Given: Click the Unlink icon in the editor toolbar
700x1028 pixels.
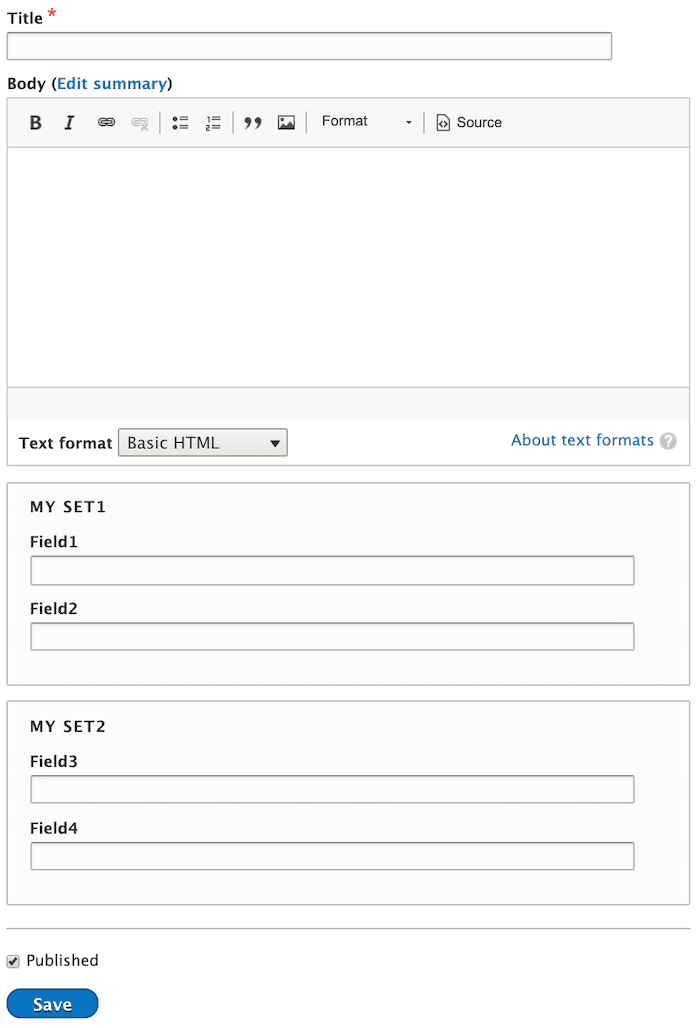Looking at the screenshot, I should (x=140, y=122).
